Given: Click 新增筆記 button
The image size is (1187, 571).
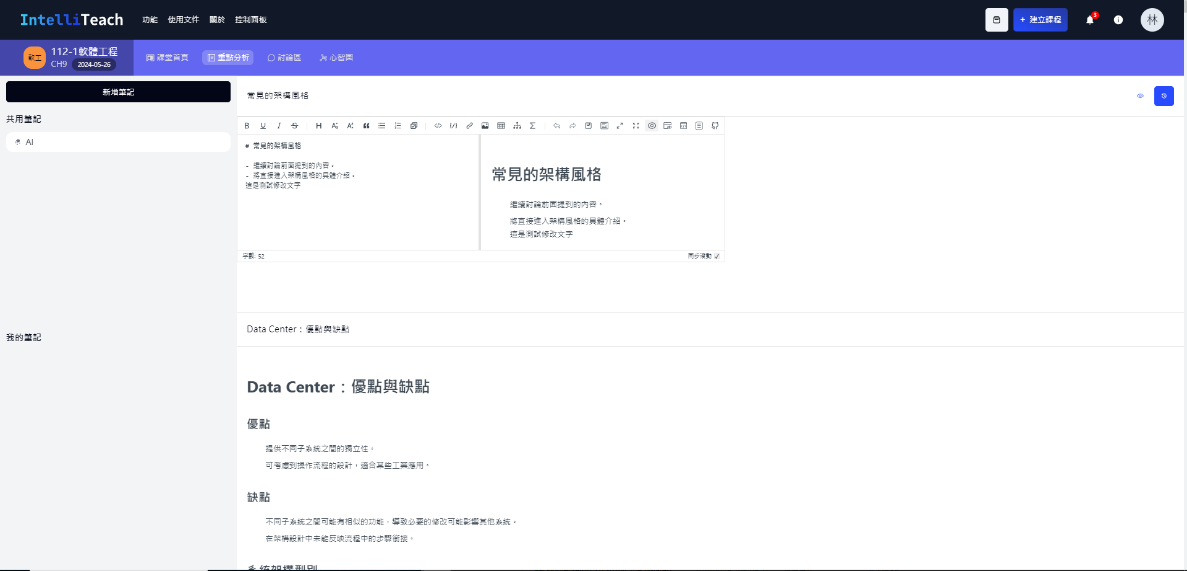Looking at the screenshot, I should (x=118, y=92).
